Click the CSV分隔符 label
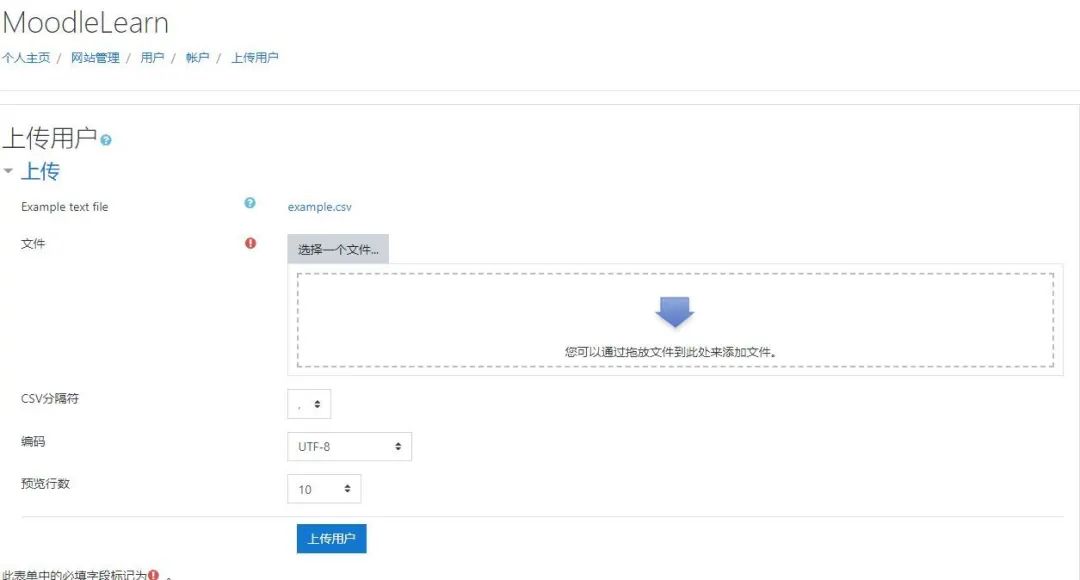 pos(50,398)
